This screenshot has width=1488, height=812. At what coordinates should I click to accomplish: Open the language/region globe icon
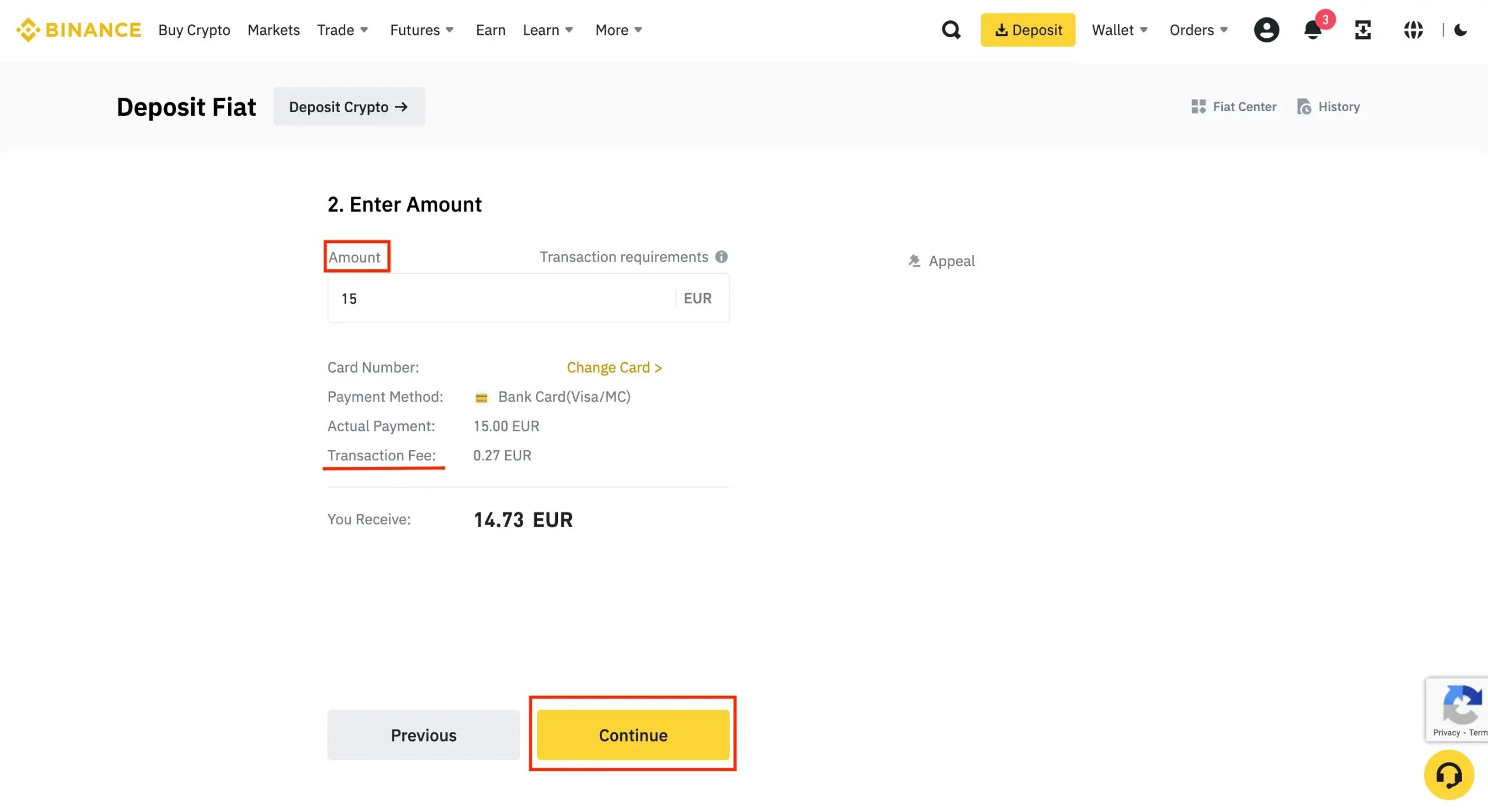1414,30
